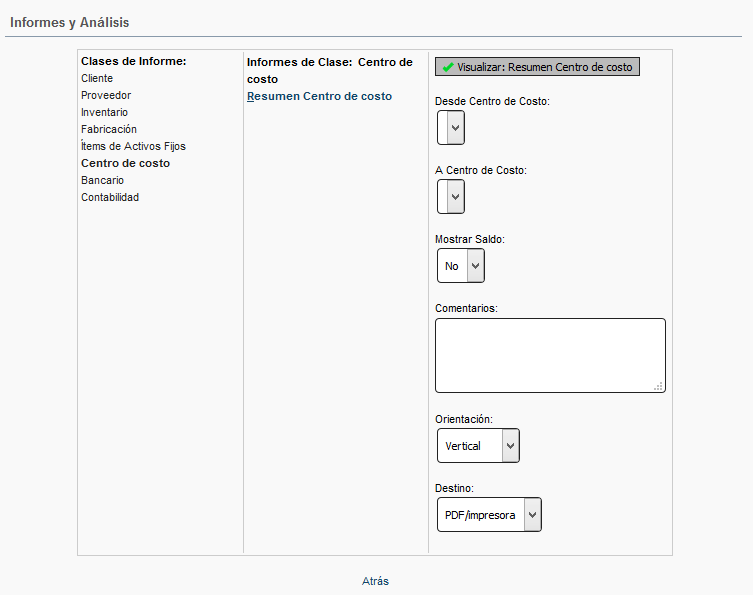
Task: Open the Bancario report class
Action: (x=102, y=180)
